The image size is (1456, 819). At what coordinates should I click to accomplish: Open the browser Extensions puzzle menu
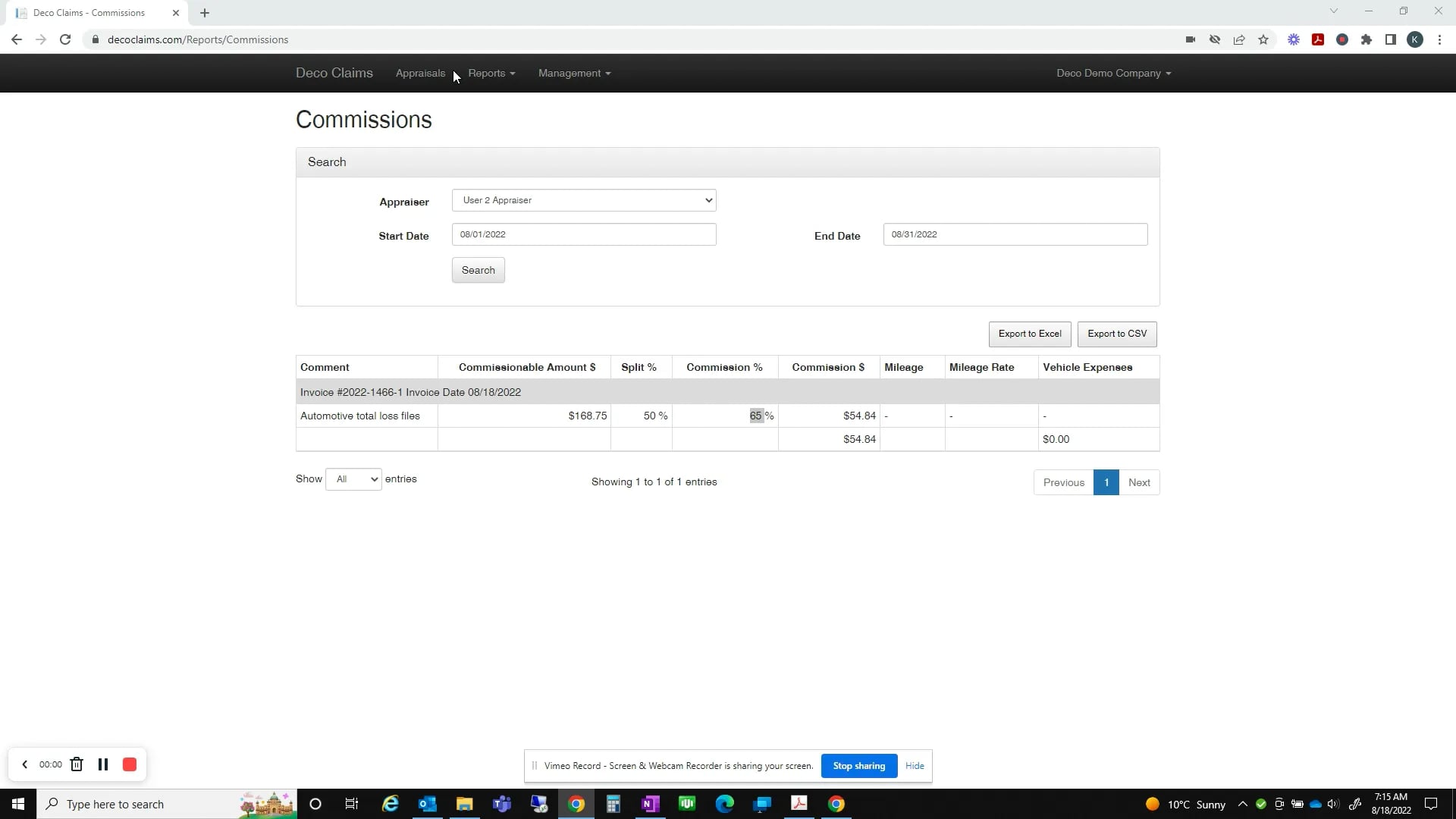pos(1367,39)
